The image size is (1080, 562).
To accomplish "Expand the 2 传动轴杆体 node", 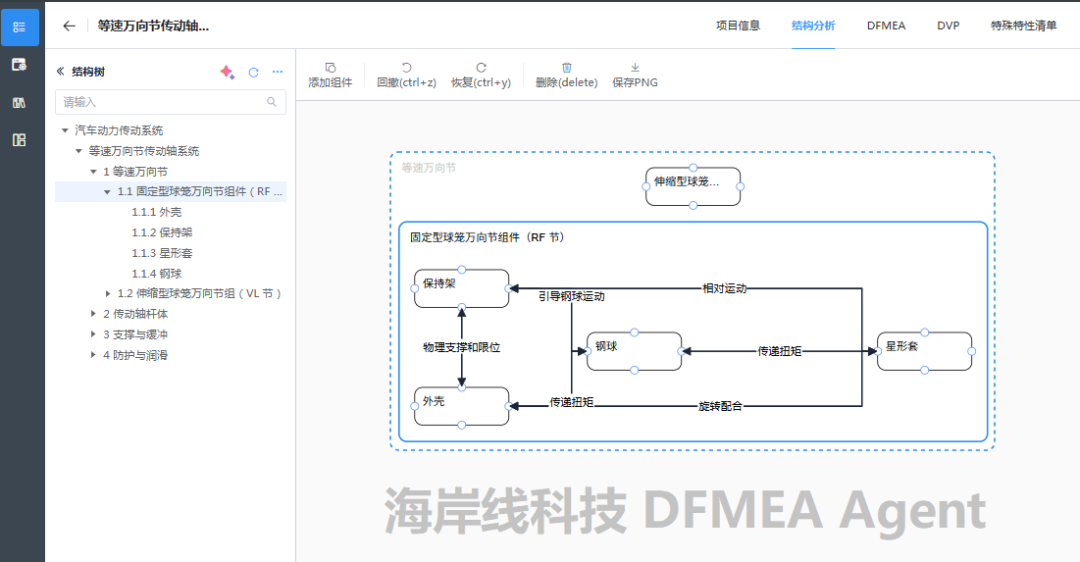I will (93, 313).
